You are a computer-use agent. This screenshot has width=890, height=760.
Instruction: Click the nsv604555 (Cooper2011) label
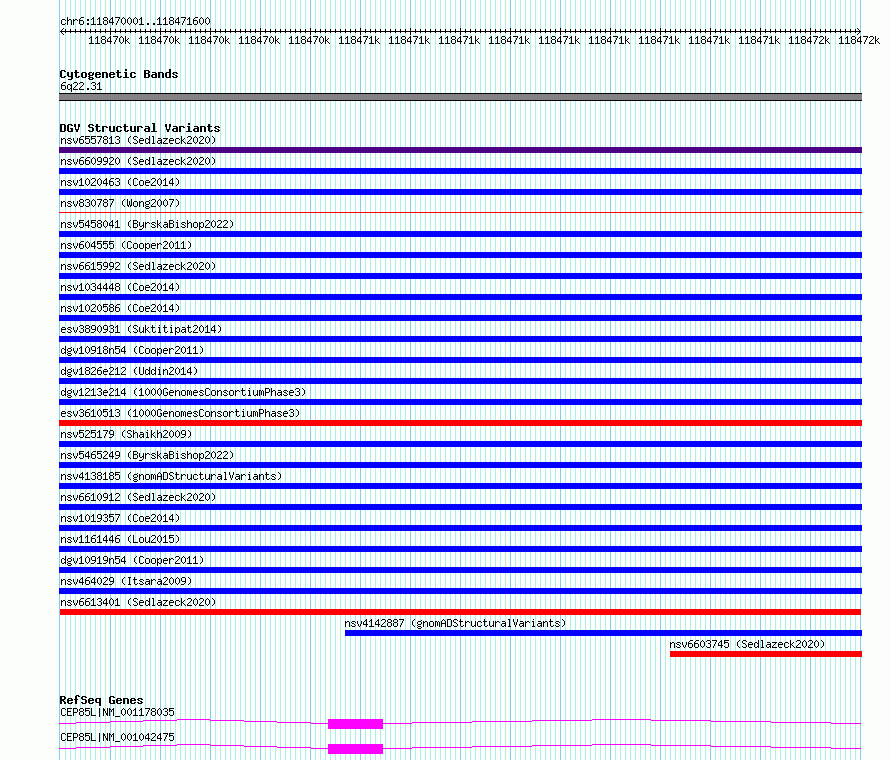pyautogui.click(x=126, y=245)
